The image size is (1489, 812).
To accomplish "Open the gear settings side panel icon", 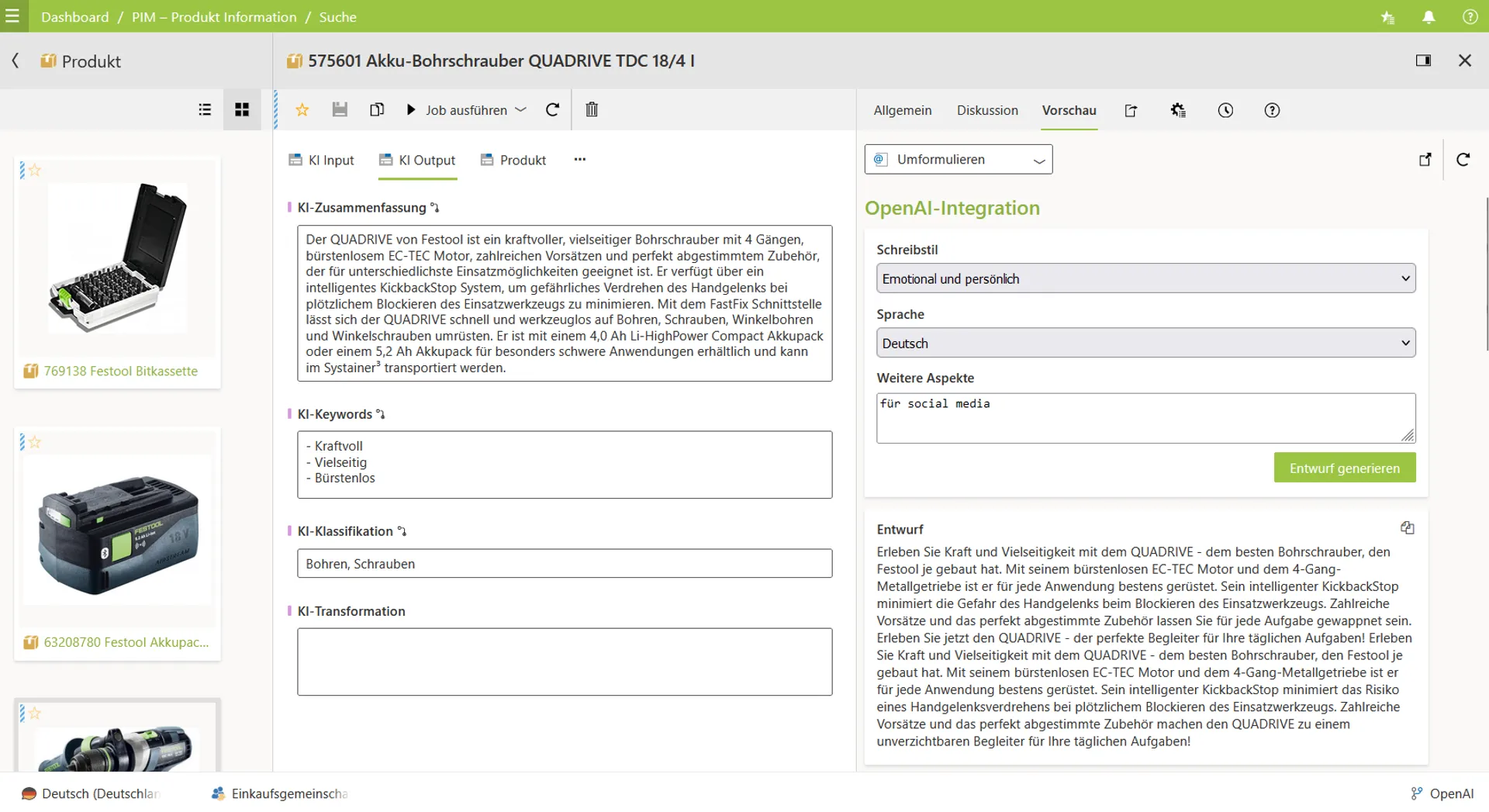I will [x=1178, y=110].
